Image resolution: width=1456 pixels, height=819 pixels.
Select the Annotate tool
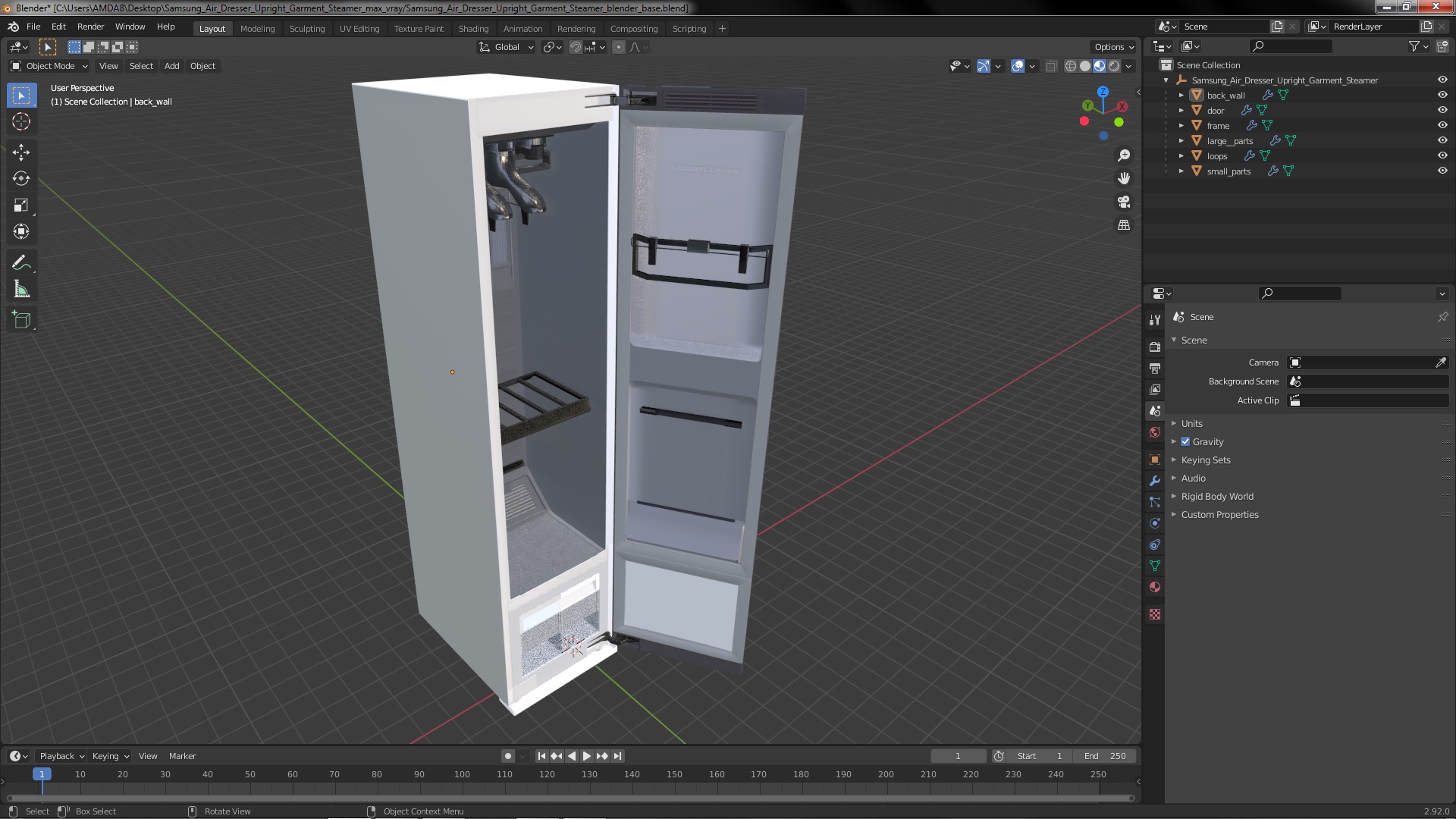pyautogui.click(x=21, y=262)
